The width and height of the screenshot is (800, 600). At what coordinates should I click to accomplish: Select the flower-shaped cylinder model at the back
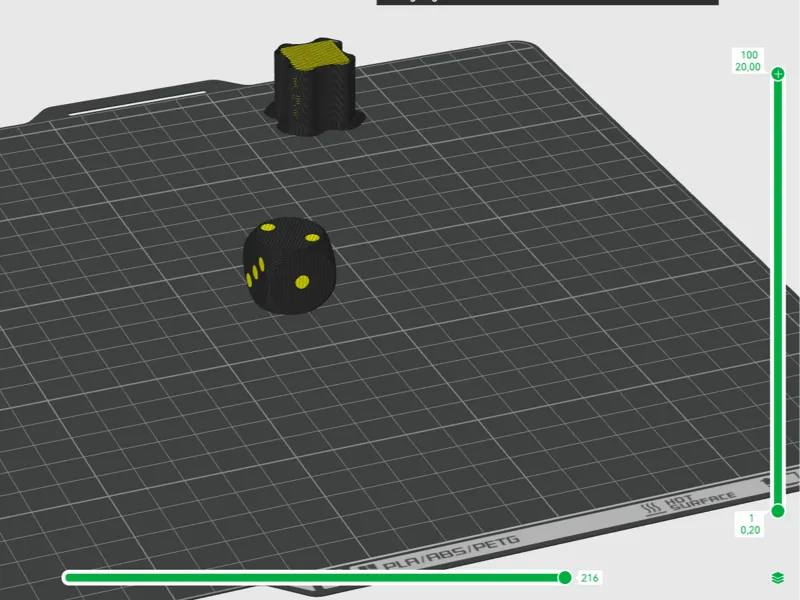315,87
